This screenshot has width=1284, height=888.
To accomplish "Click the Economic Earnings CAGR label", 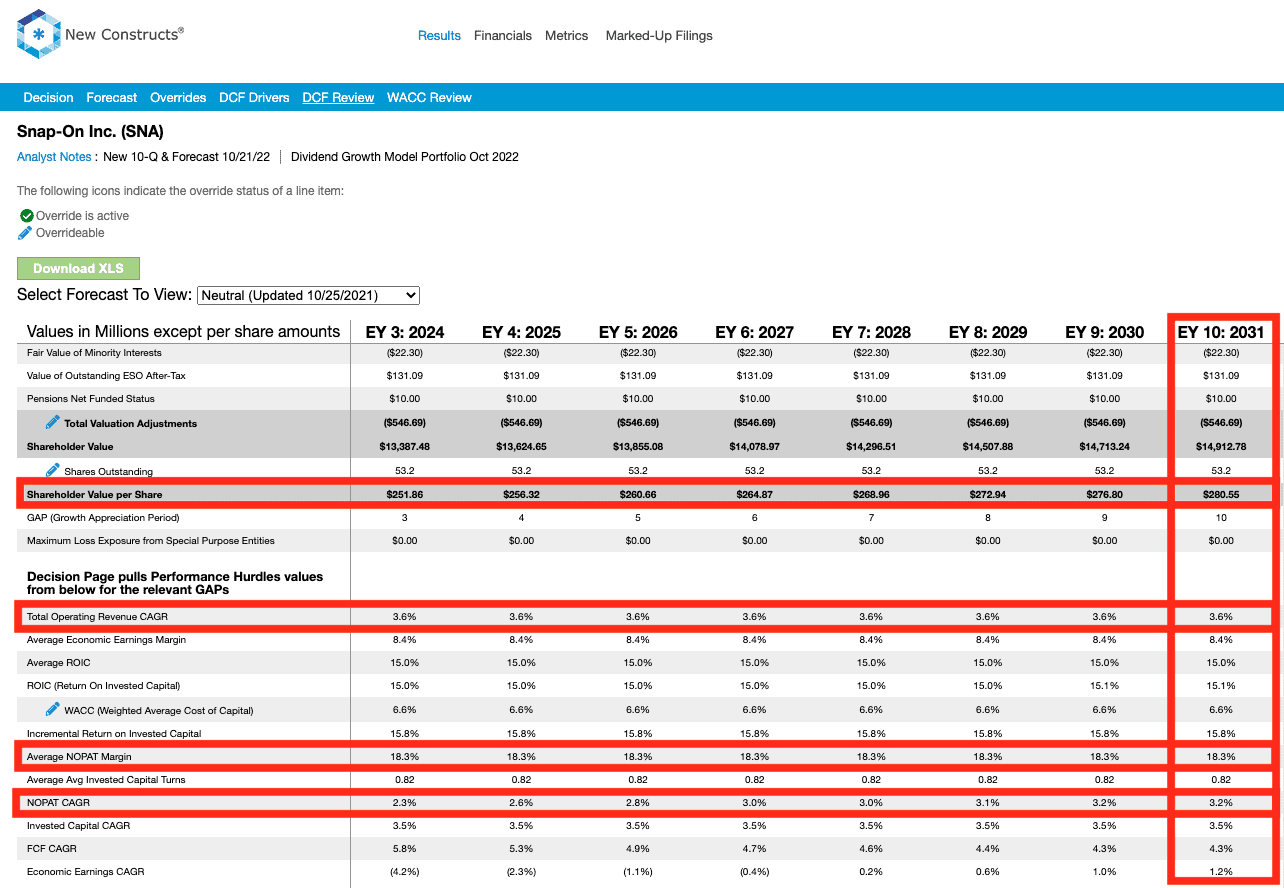I will click(85, 872).
